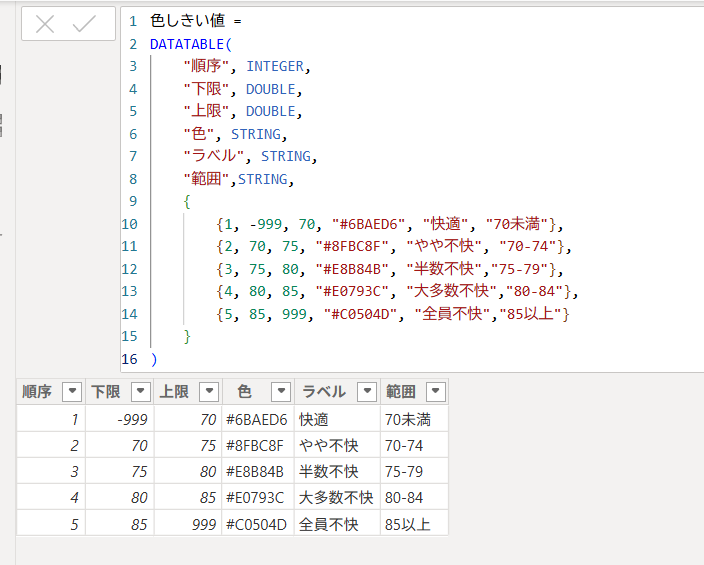Select the 全員不快 label cell
This screenshot has width=704, height=565.
click(337, 524)
